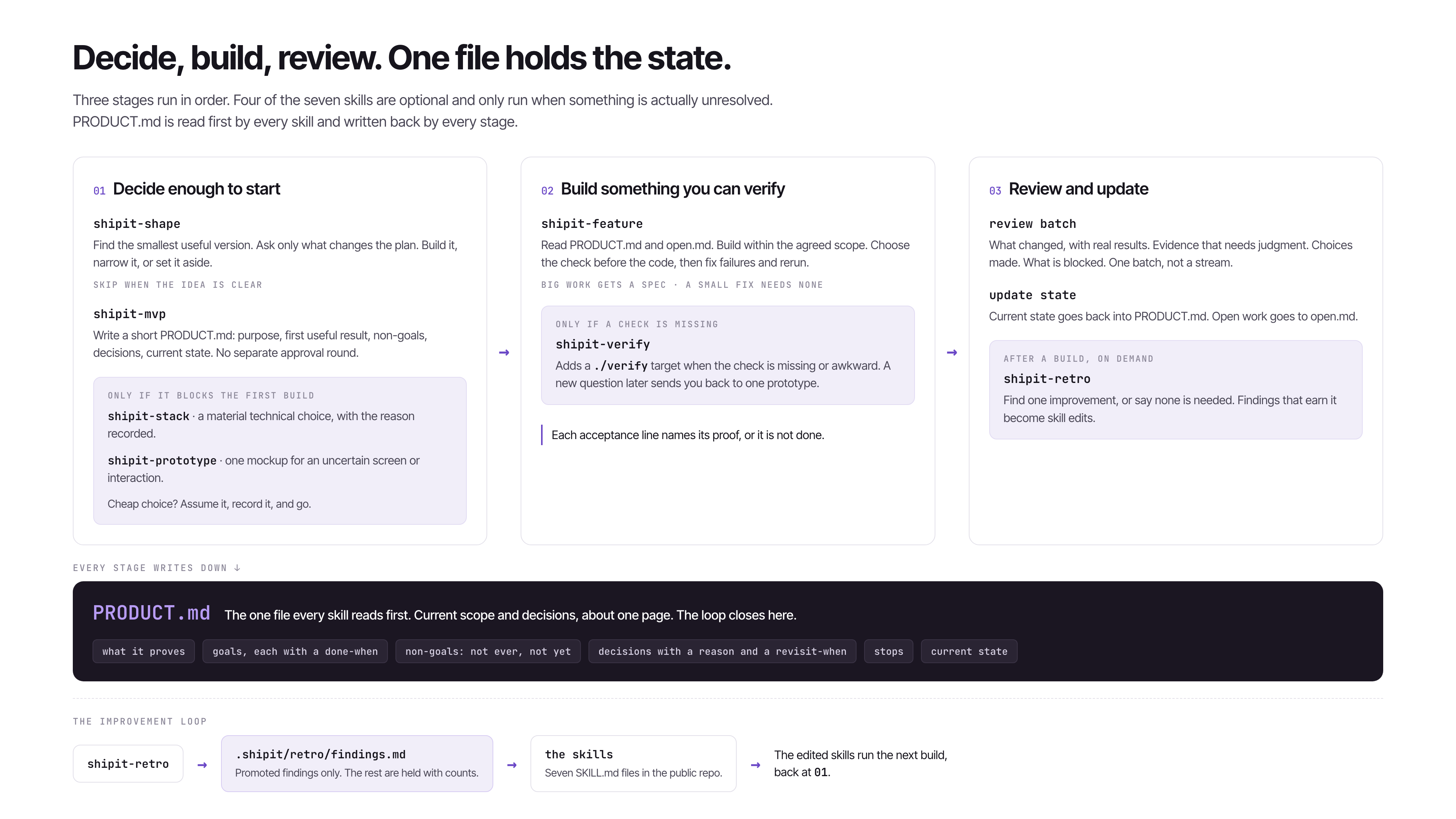Click 'the skills' card
Viewport: 1456px width, 819px height.
[x=633, y=763]
